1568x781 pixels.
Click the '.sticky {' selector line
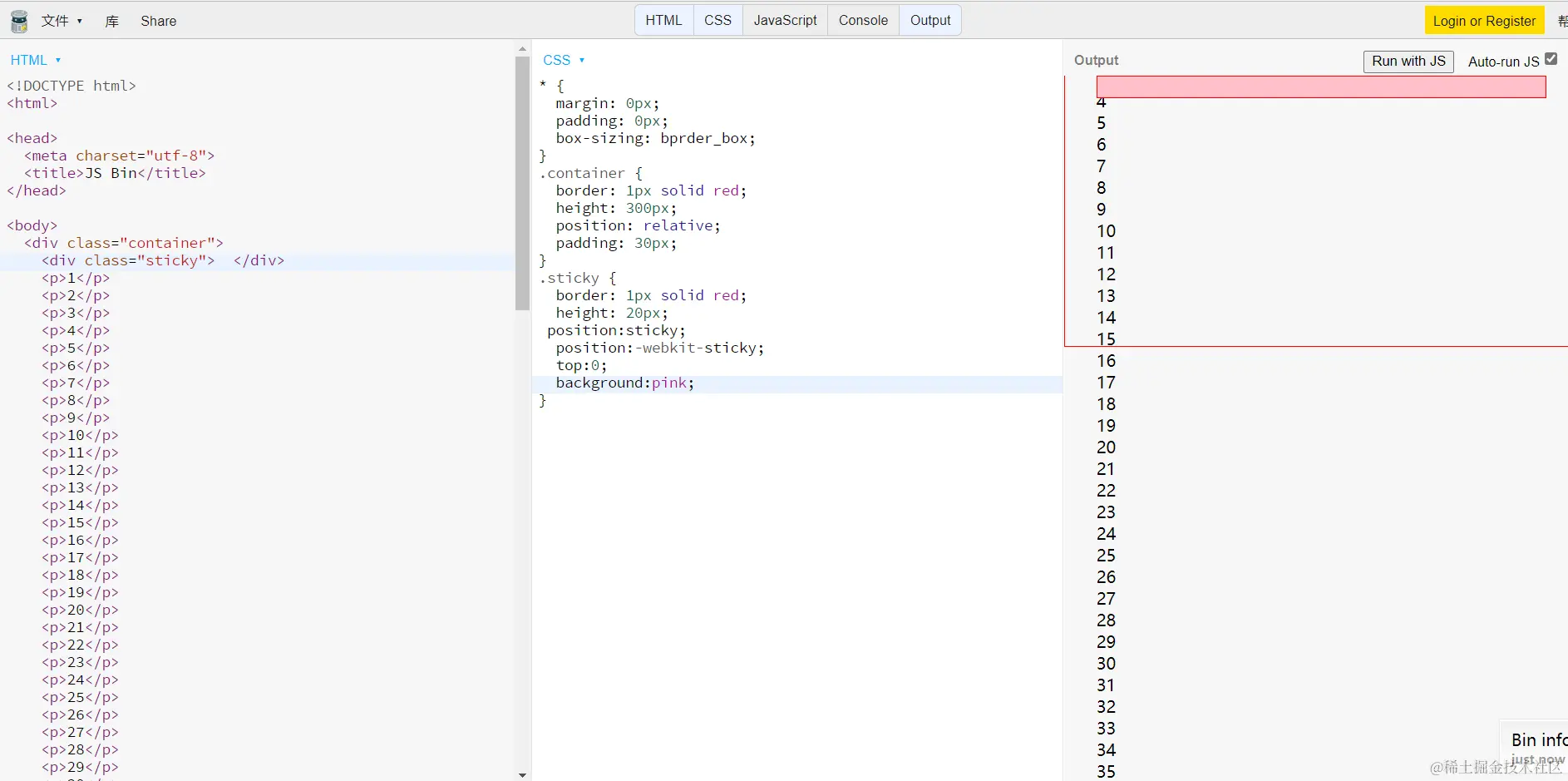tap(577, 279)
